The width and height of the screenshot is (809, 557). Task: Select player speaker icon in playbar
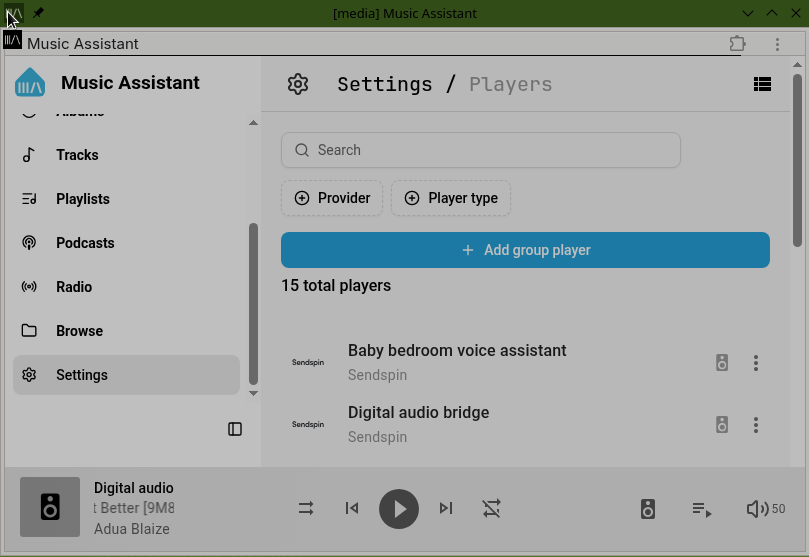[x=648, y=509]
